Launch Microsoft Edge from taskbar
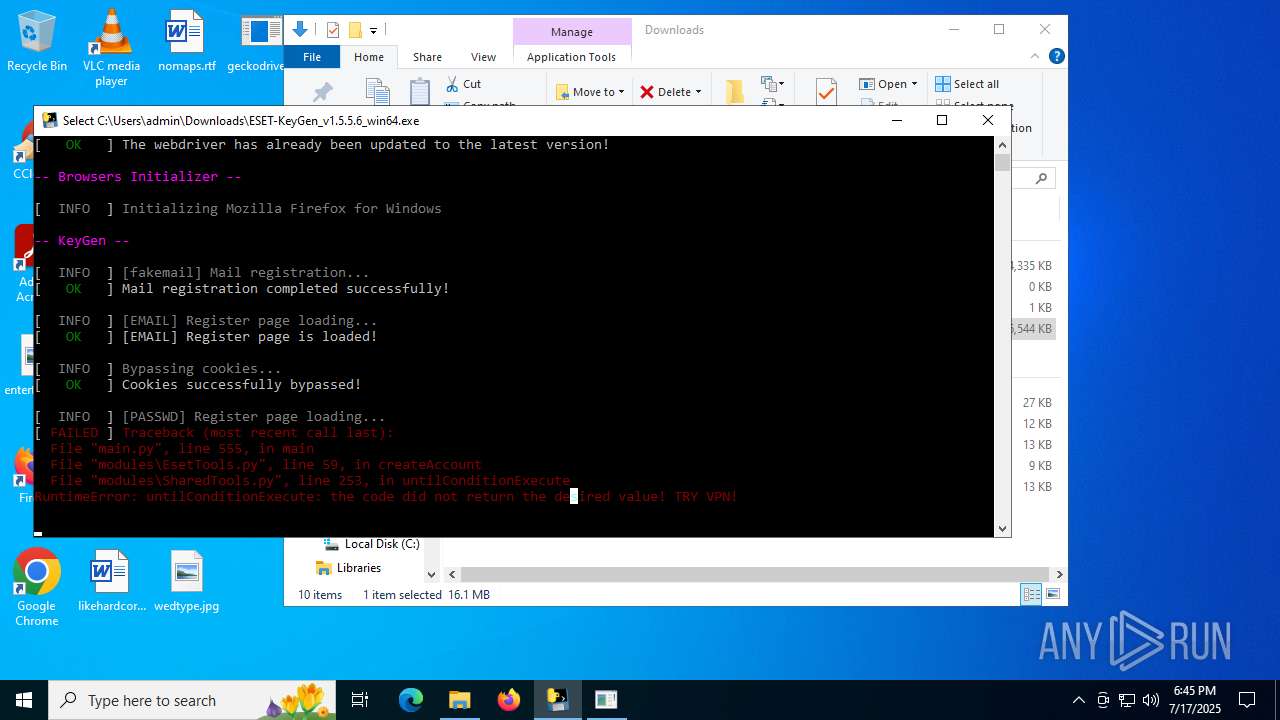Image resolution: width=1280 pixels, height=720 pixels. pos(411,700)
